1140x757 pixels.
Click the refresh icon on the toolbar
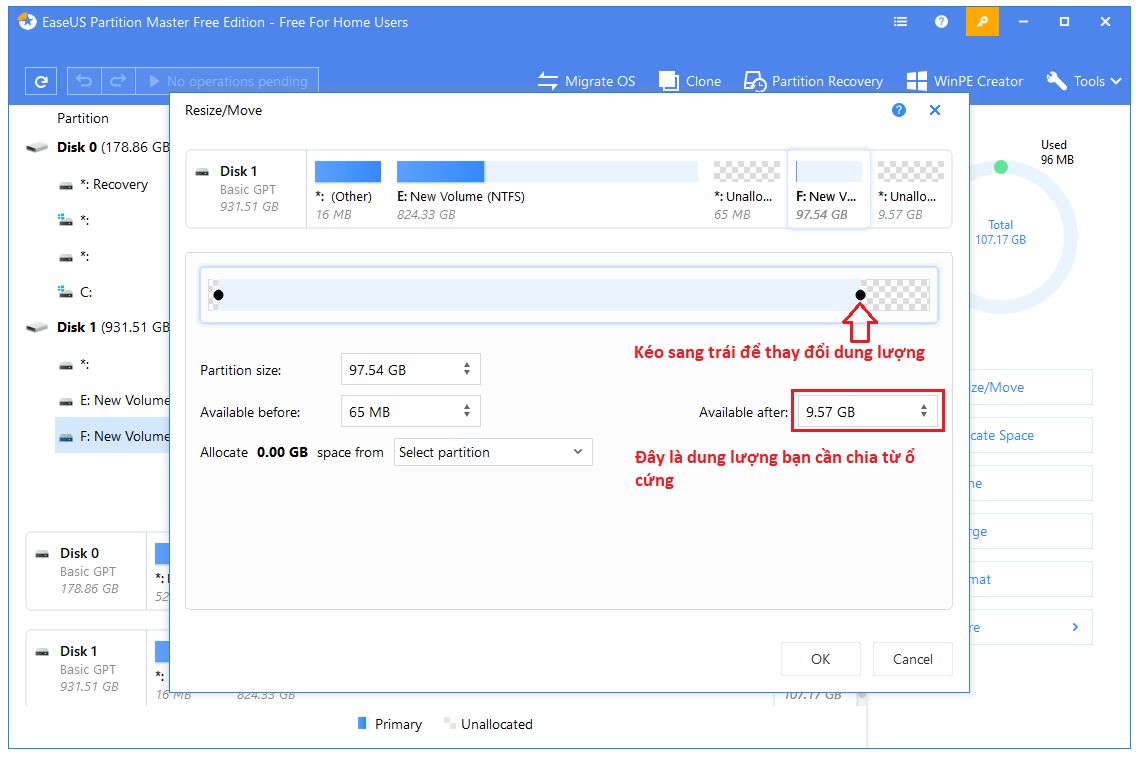coord(40,81)
